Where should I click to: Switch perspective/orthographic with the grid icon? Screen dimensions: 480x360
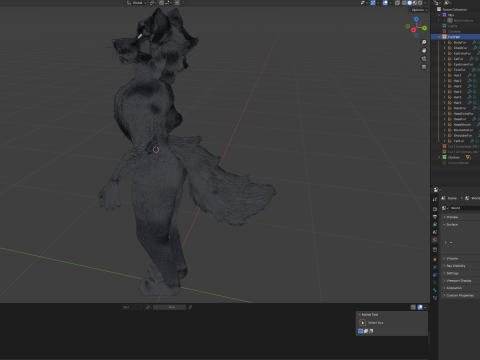[x=424, y=67]
